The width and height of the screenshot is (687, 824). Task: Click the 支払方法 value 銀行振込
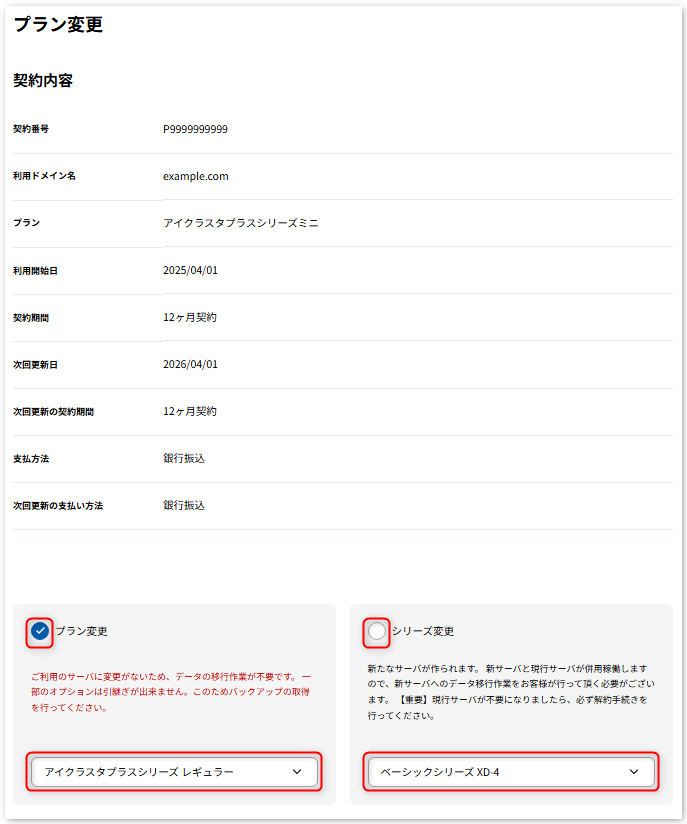184,458
